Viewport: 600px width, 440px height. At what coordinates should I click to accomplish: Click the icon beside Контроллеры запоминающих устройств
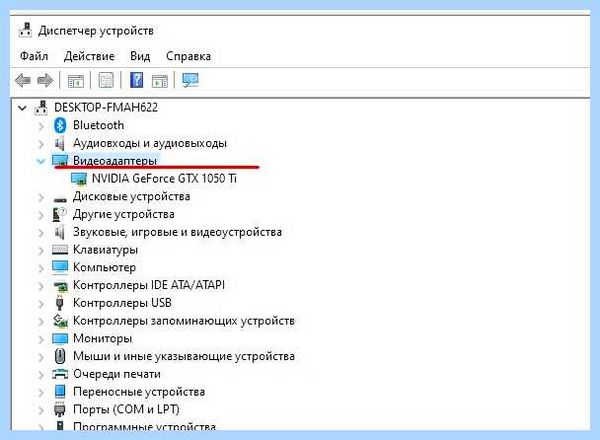pyautogui.click(x=60, y=321)
